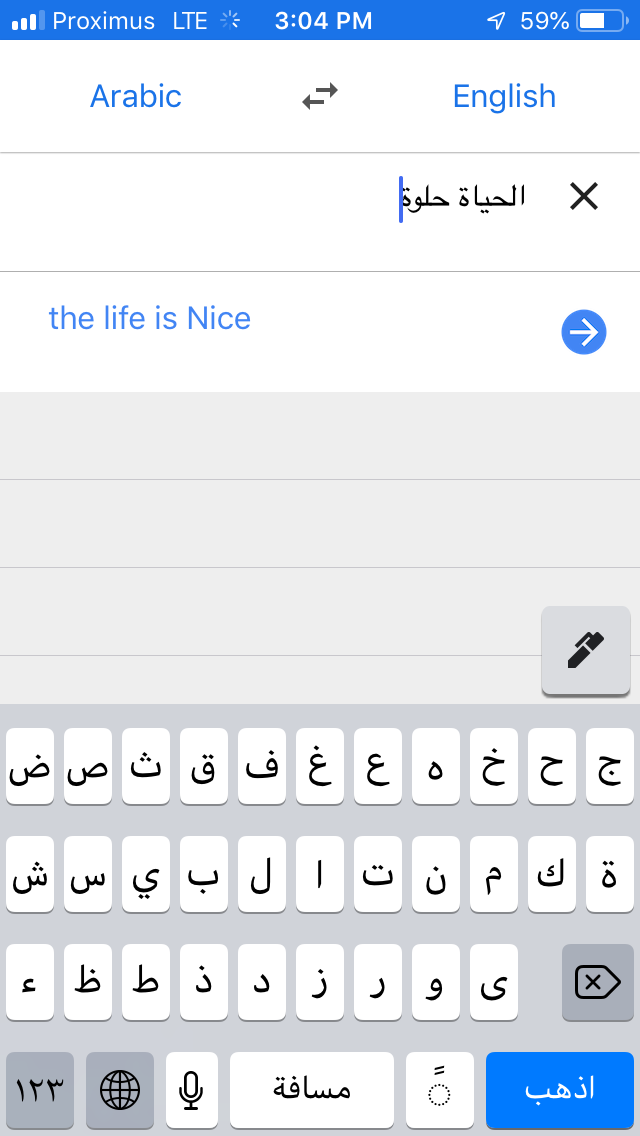Choose Arabic as source language
This screenshot has height=1136, width=640.
tap(136, 96)
